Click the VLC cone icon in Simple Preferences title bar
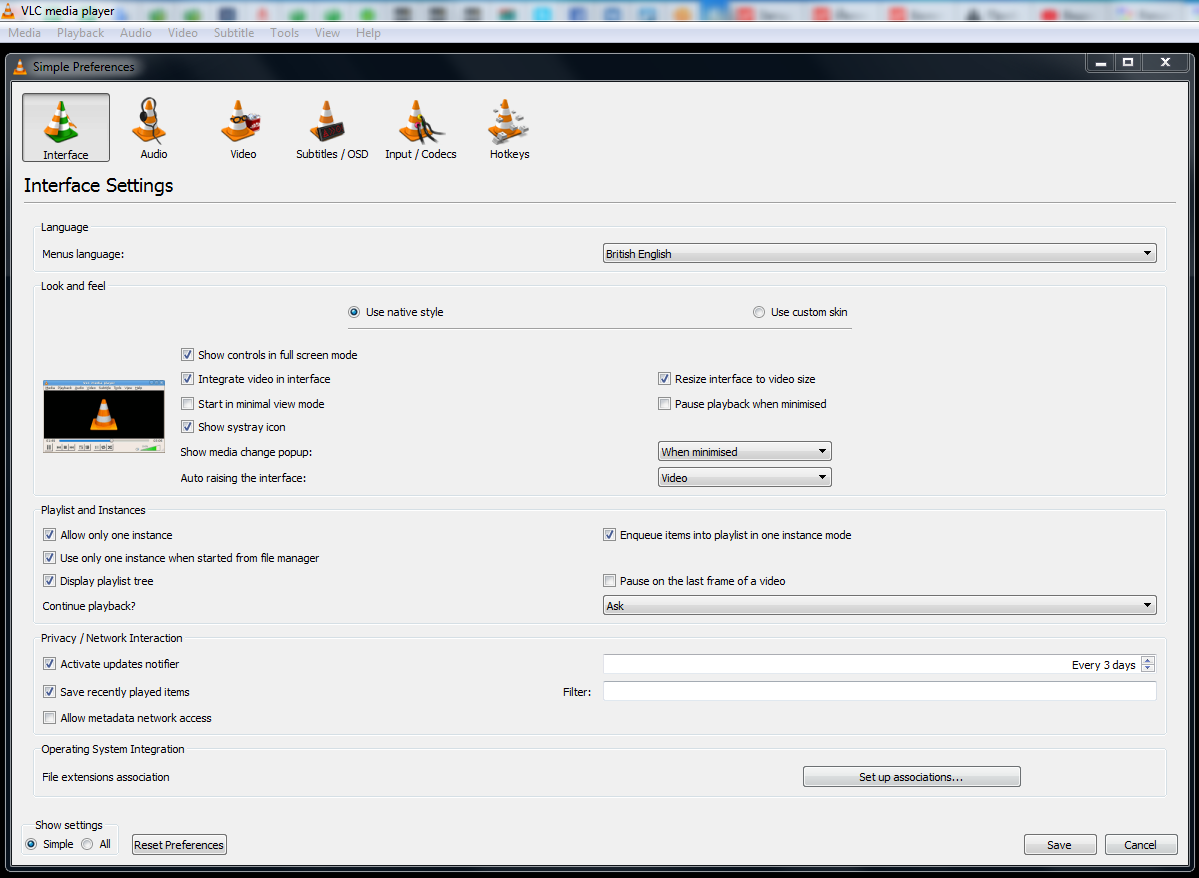Screen dimensions: 1199x878 (x=20, y=67)
